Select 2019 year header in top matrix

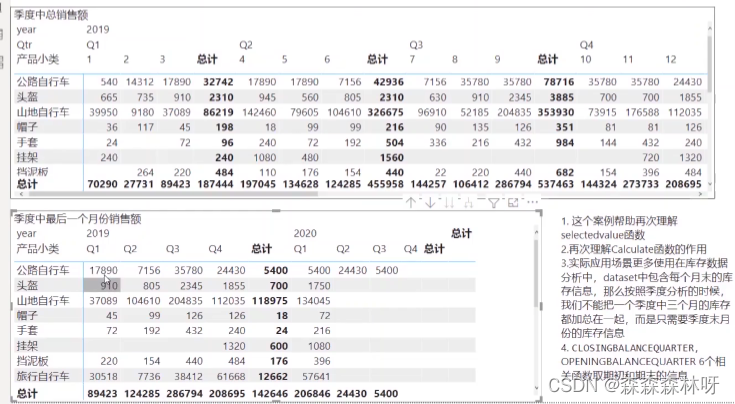(98, 30)
